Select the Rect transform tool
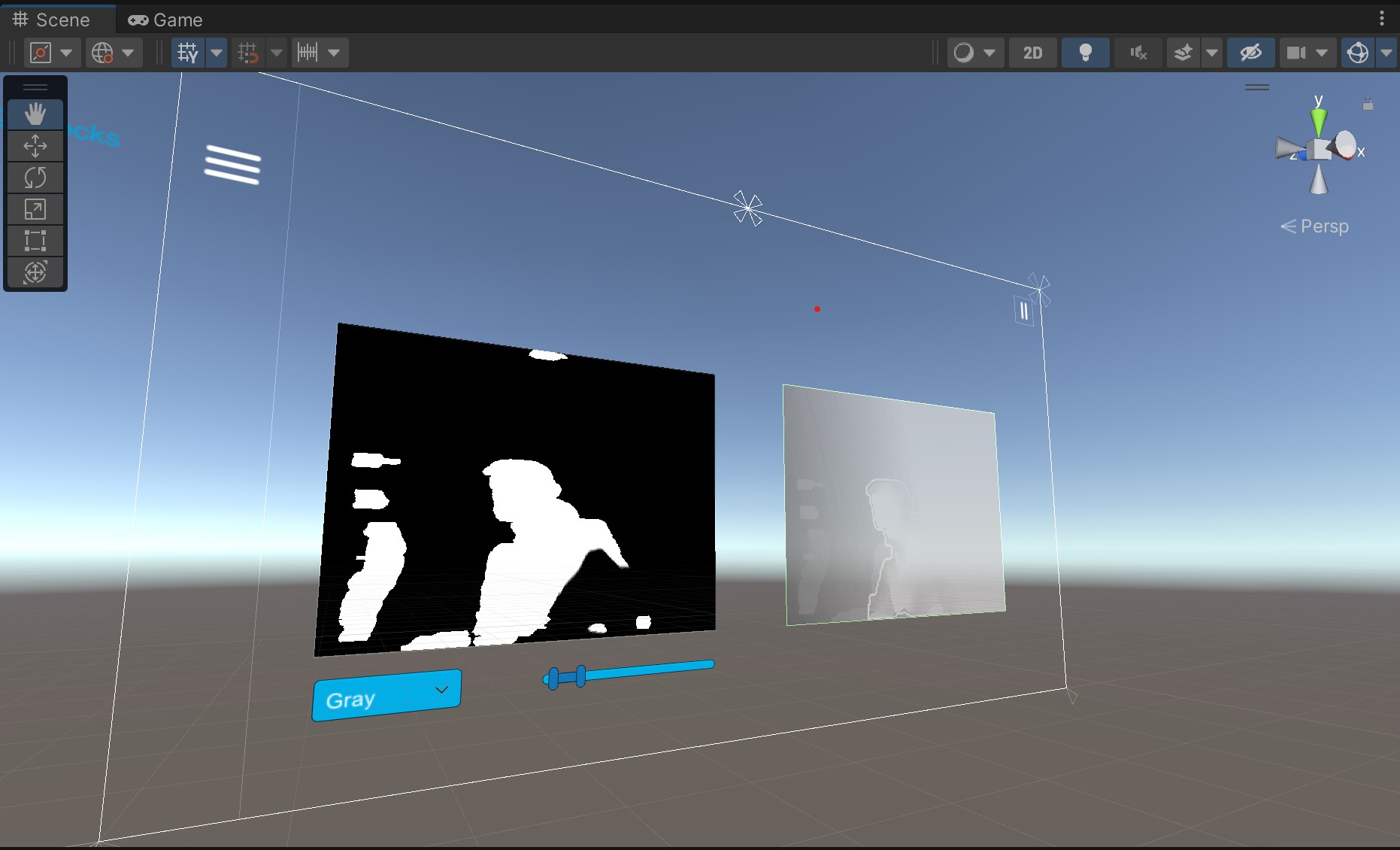This screenshot has width=1400, height=850. click(36, 241)
